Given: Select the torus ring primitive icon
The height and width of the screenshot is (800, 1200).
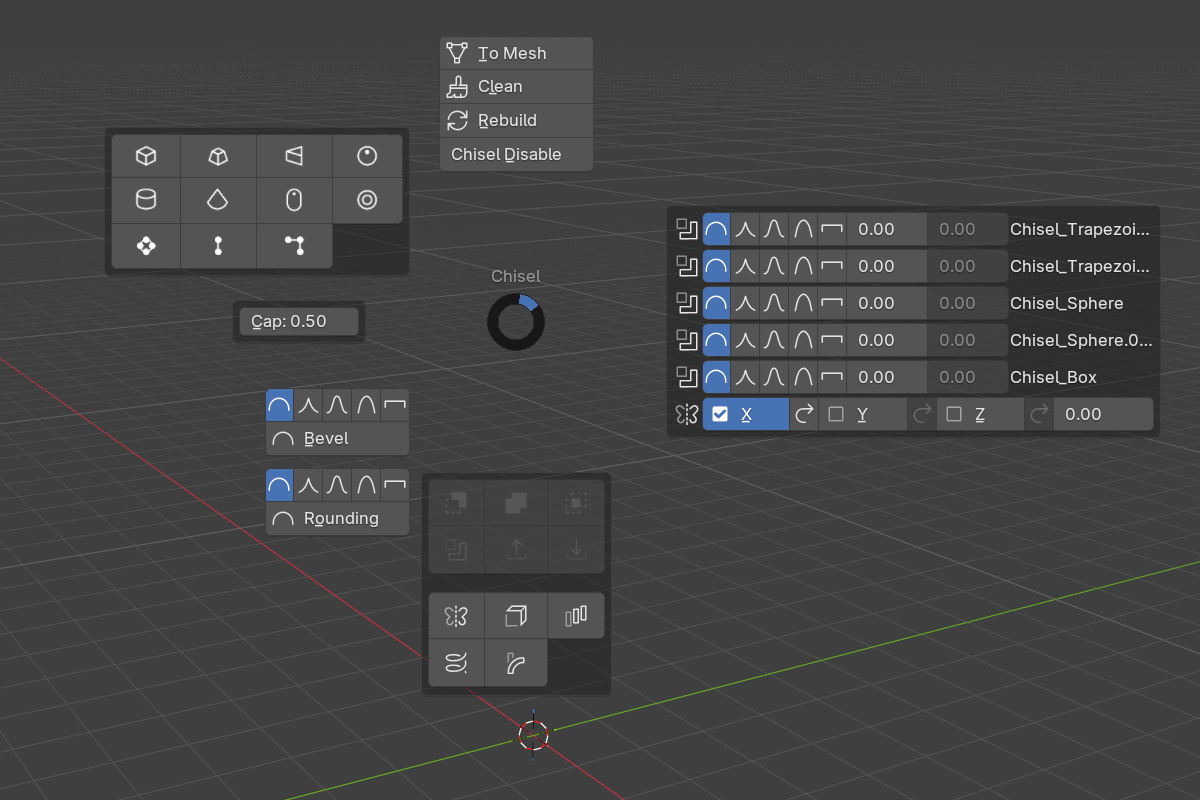Looking at the screenshot, I should pyautogui.click(x=367, y=200).
